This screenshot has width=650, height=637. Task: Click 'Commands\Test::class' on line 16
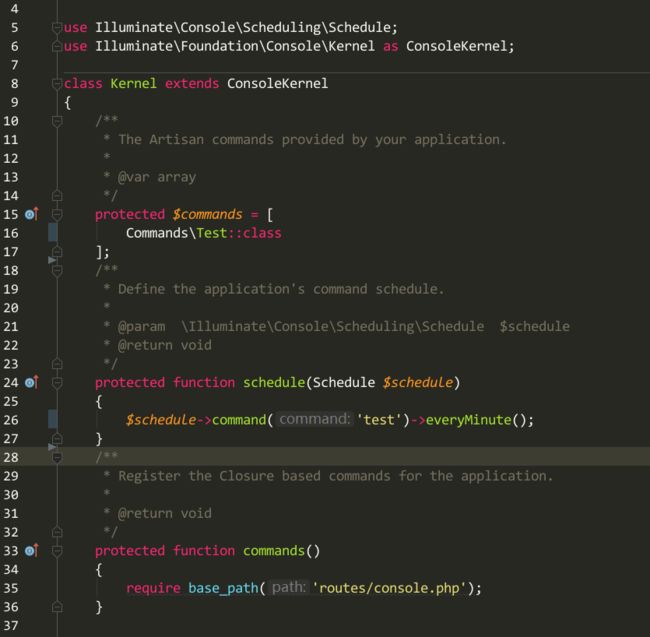pyautogui.click(x=204, y=233)
